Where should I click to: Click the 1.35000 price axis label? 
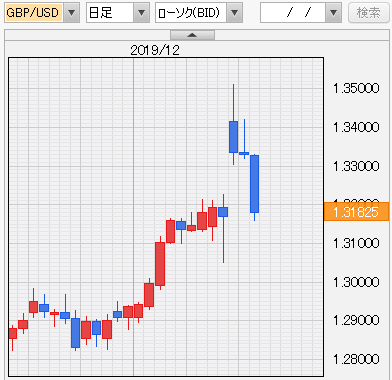click(x=356, y=88)
